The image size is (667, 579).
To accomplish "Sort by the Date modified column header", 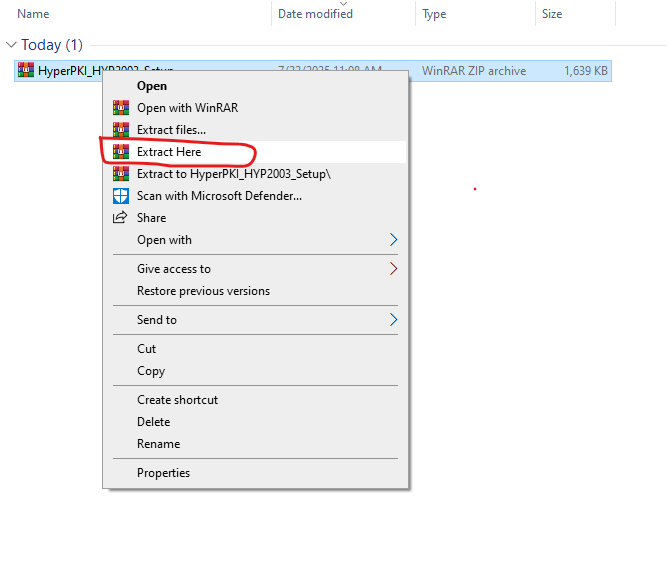I will coord(315,14).
